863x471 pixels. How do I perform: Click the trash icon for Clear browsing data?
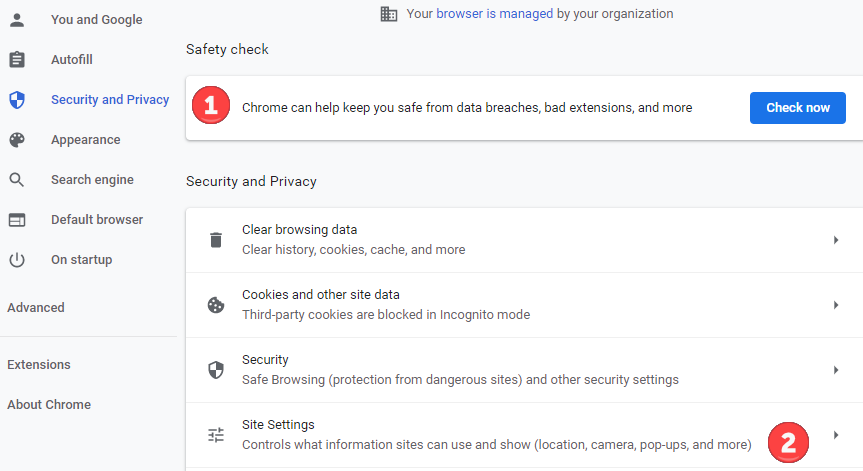(x=216, y=240)
